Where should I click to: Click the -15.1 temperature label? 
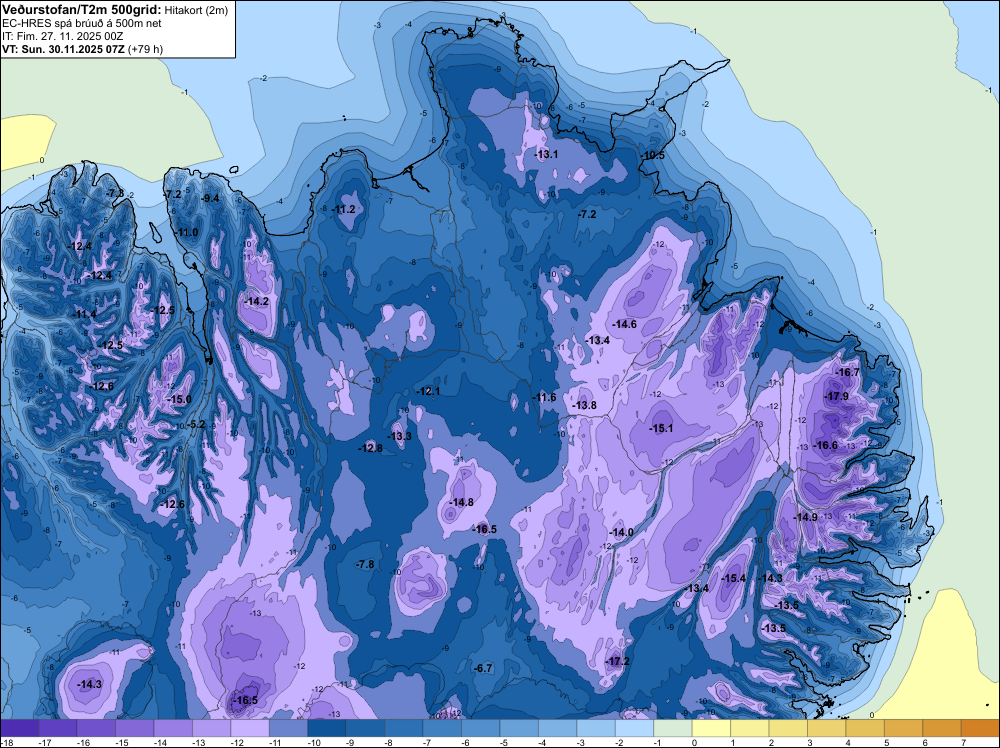coord(661,428)
